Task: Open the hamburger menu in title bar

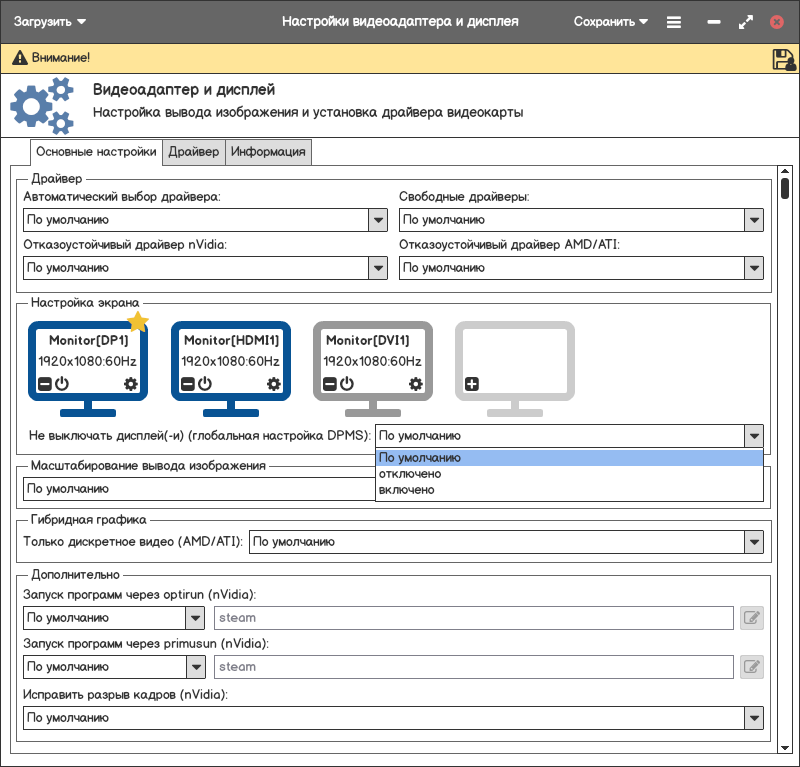Action: (674, 22)
